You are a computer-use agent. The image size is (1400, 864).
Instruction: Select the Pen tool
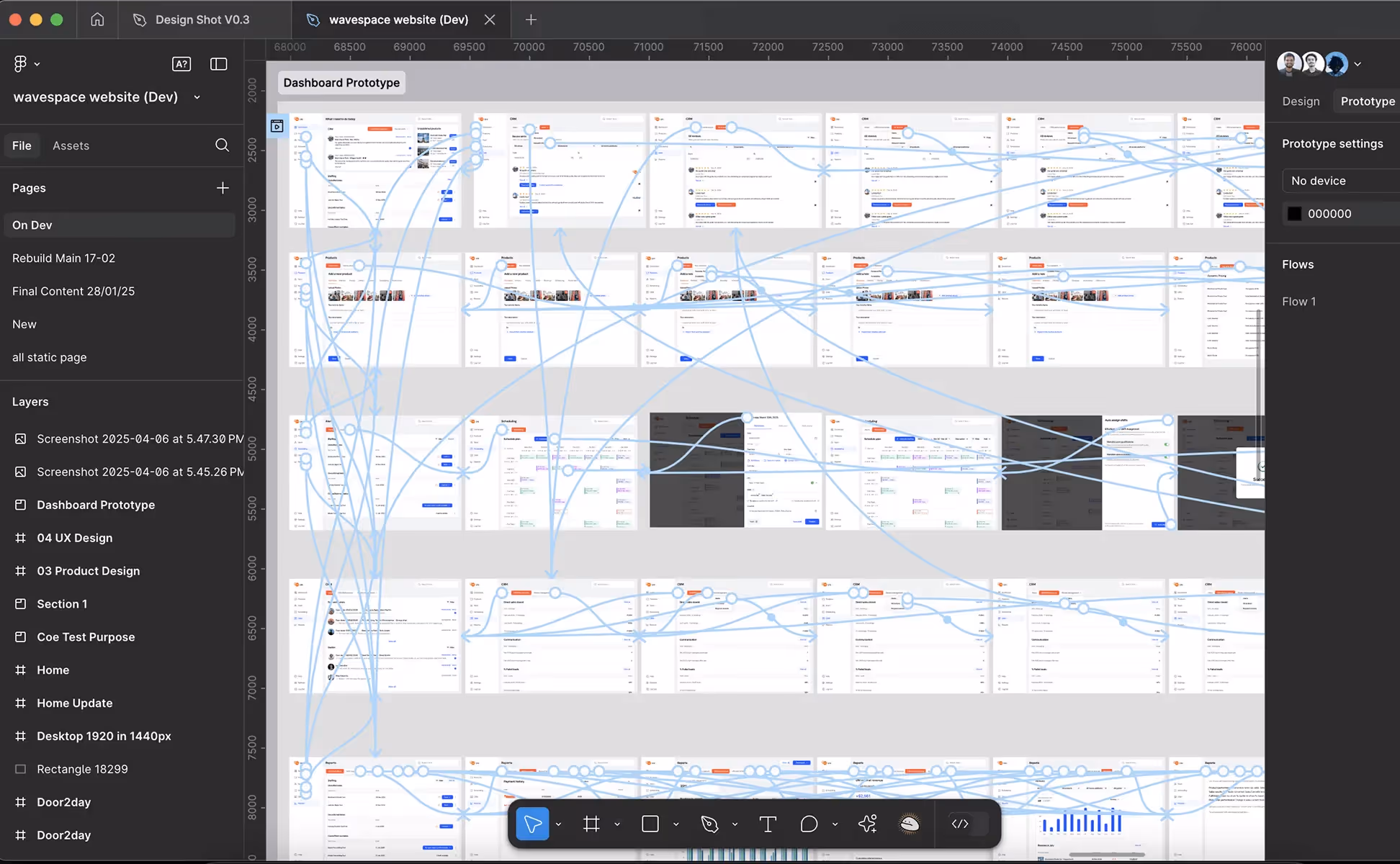point(709,824)
